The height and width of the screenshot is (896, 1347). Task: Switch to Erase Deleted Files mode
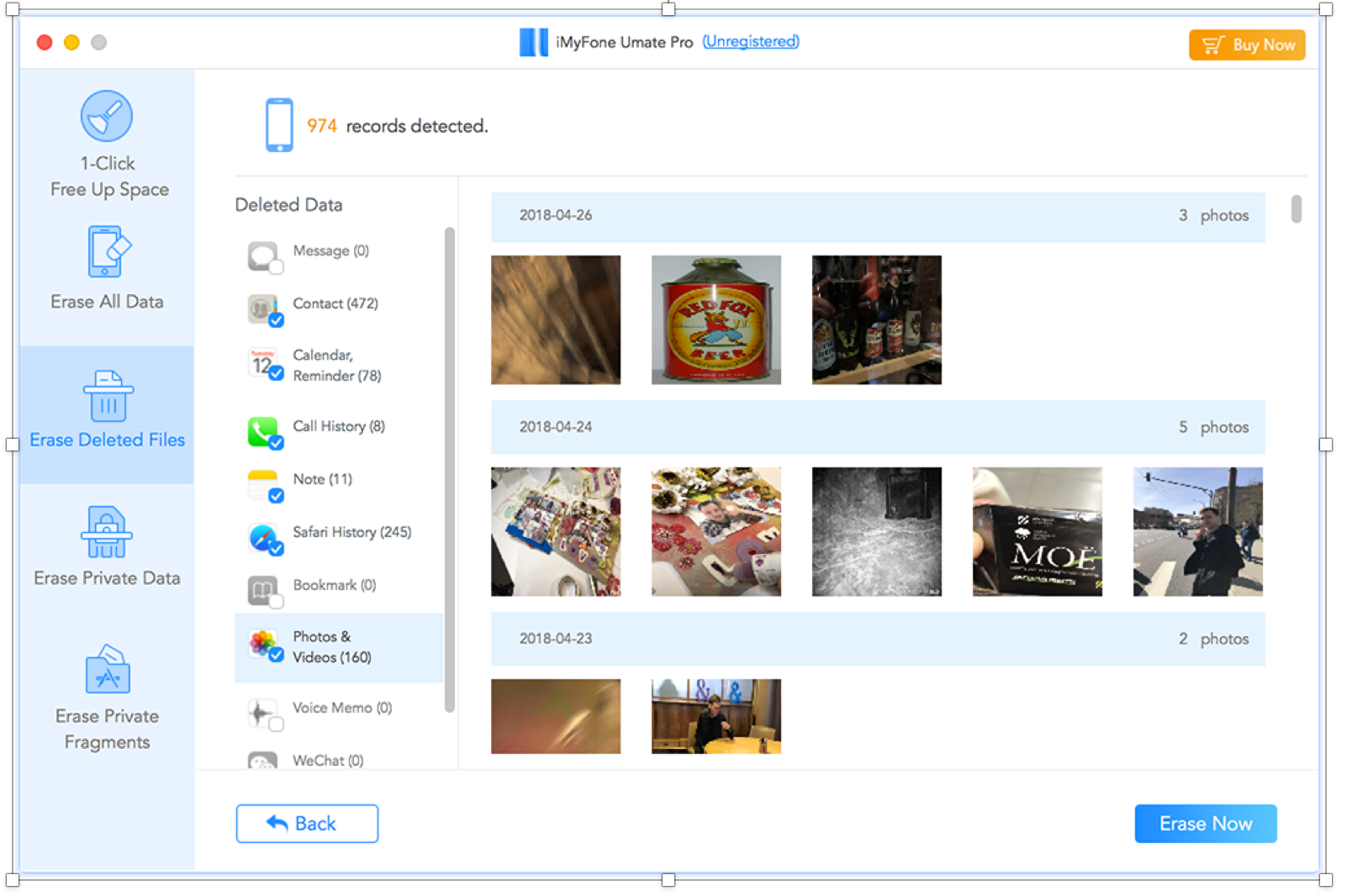[x=108, y=414]
